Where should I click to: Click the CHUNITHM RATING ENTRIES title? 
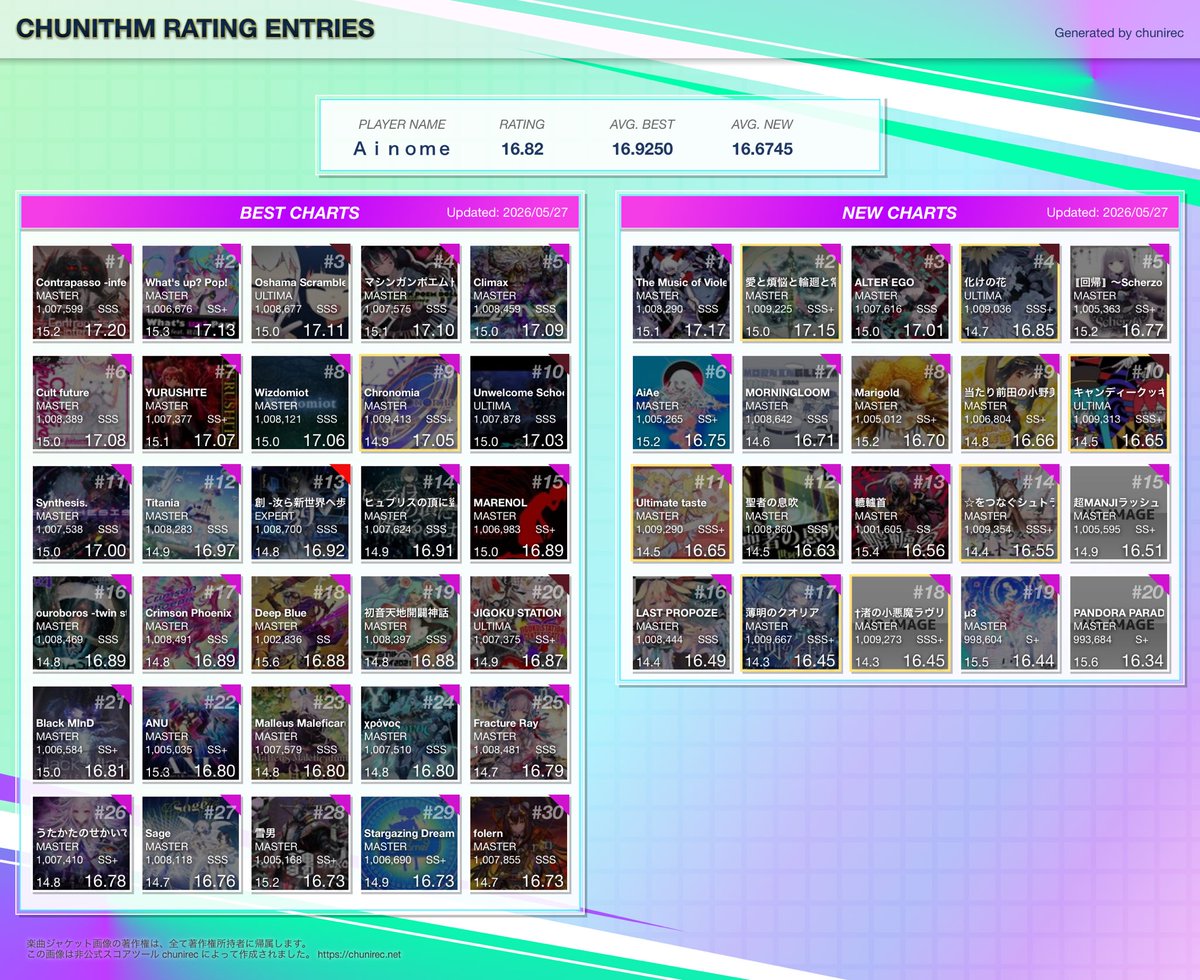(x=195, y=29)
